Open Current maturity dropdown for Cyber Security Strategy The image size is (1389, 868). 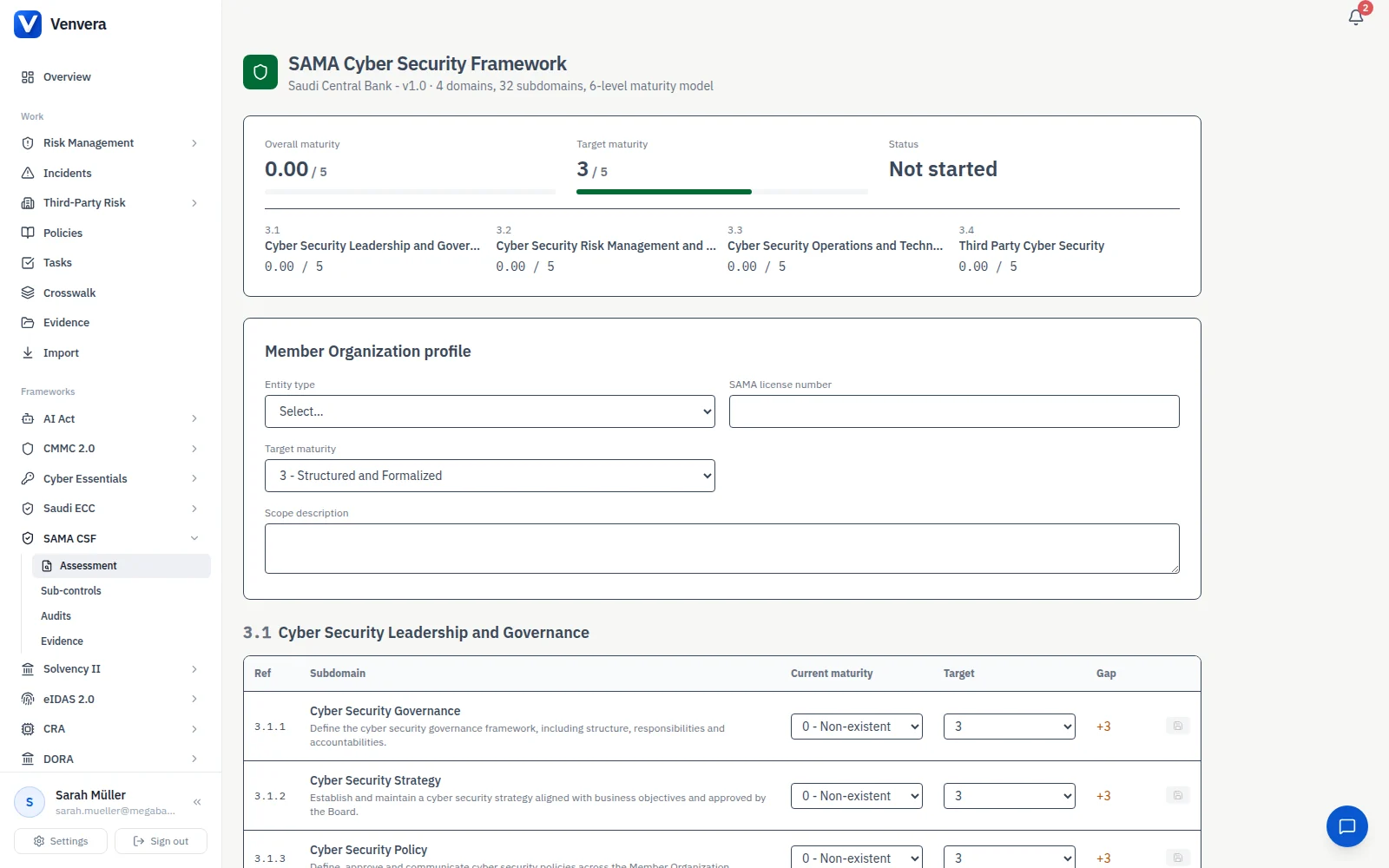click(857, 796)
